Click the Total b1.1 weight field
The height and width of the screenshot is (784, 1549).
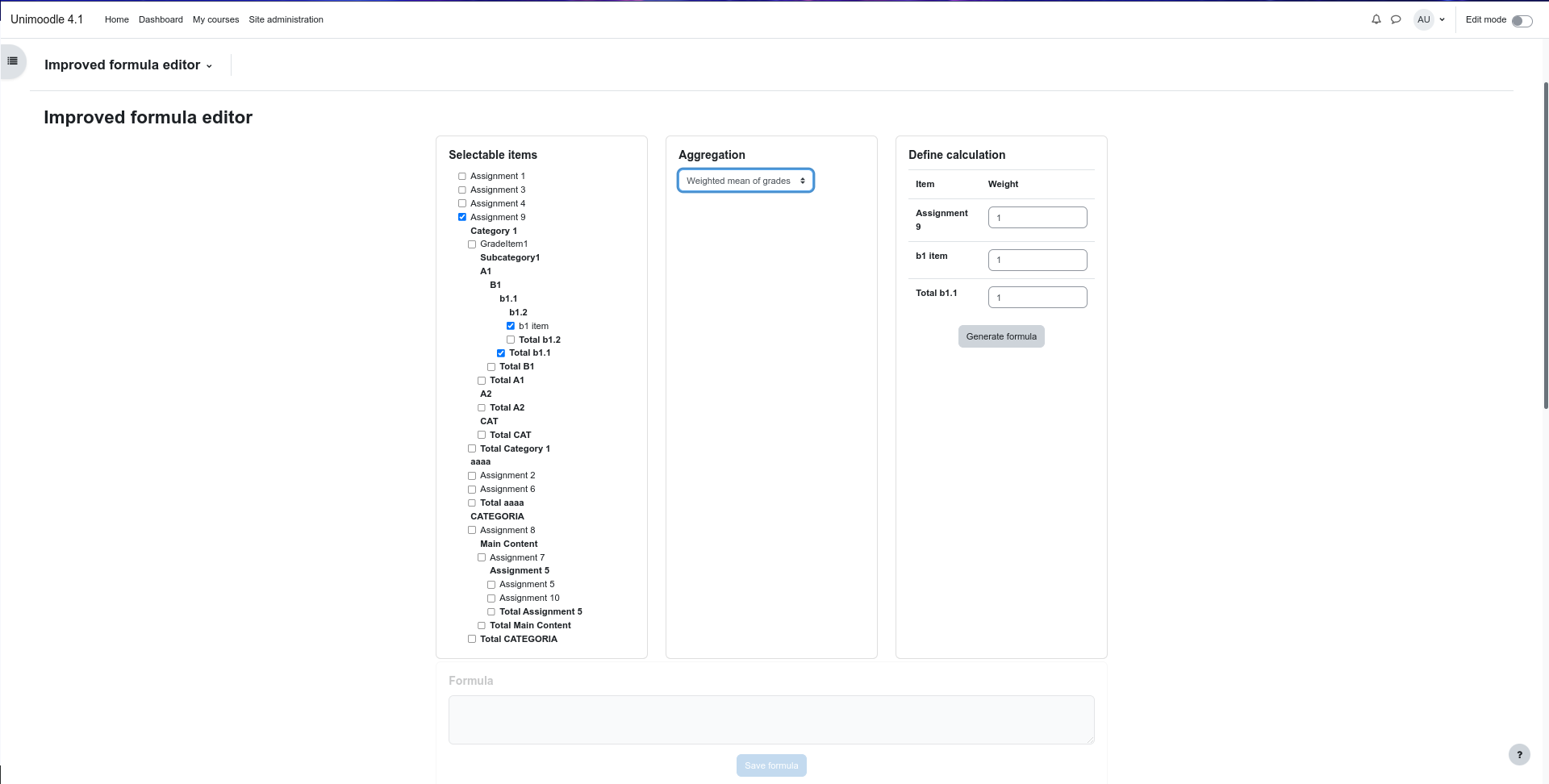[x=1038, y=298]
